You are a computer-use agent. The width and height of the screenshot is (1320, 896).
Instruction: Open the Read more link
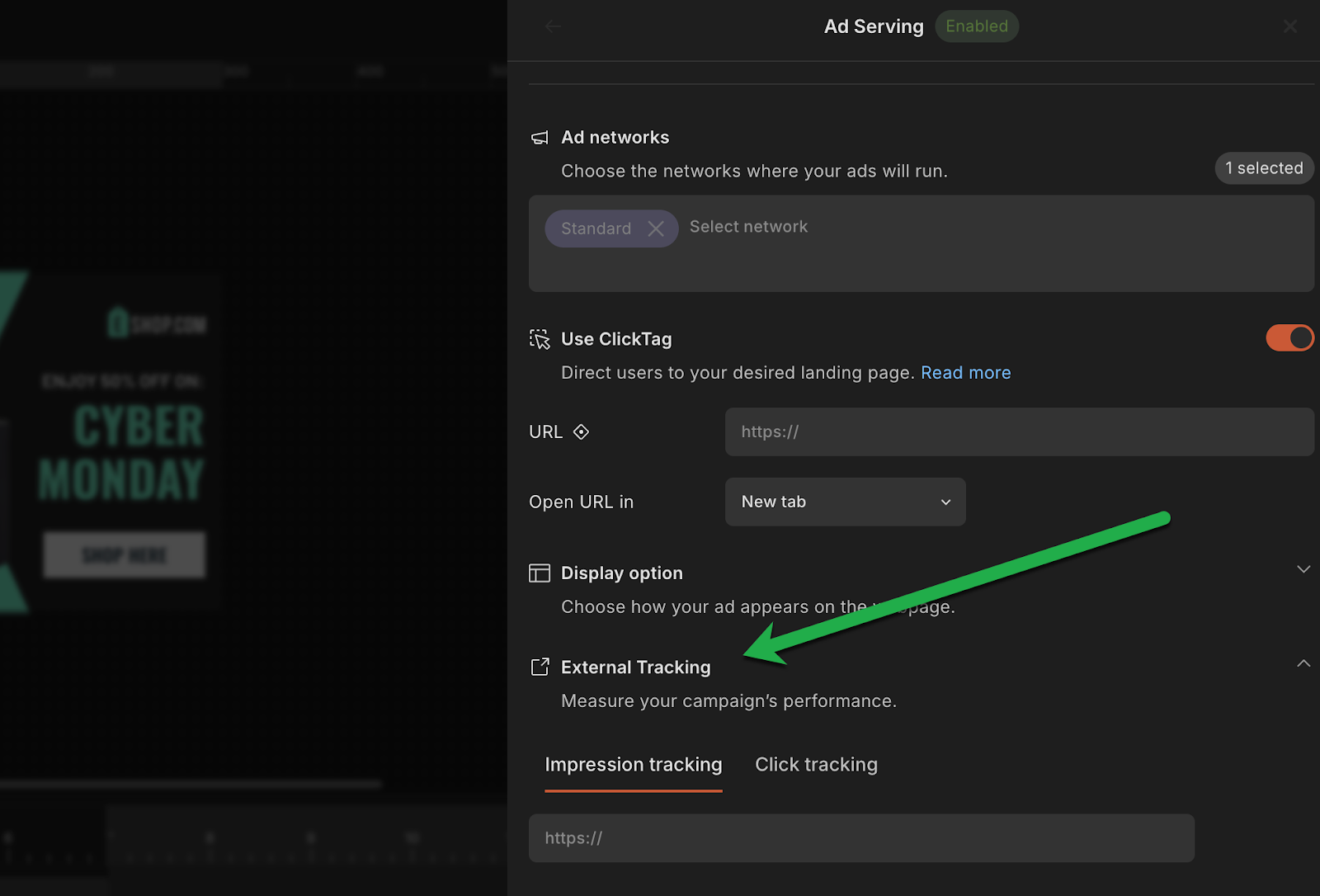[965, 373]
